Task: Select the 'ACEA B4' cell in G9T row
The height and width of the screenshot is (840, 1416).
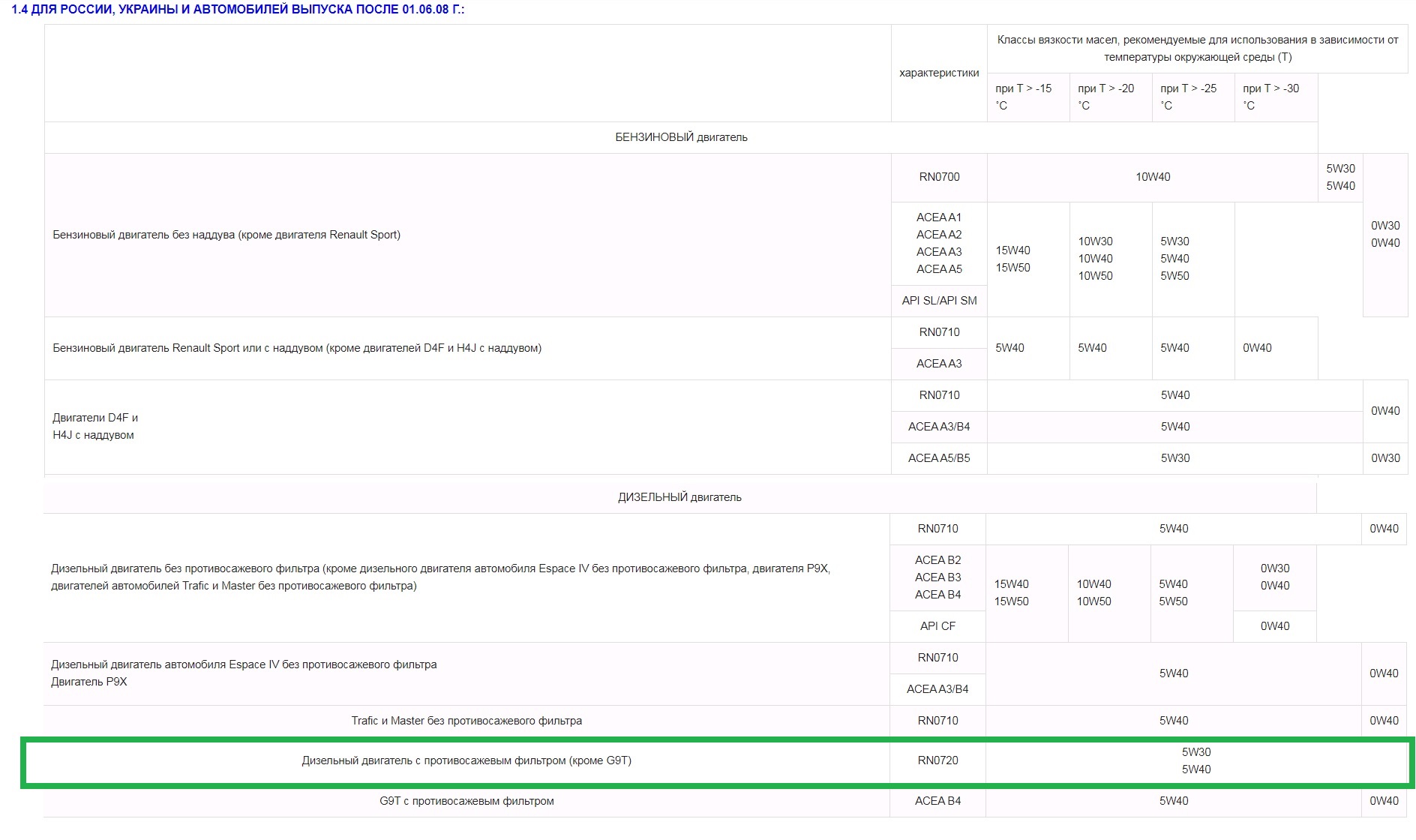Action: [x=937, y=801]
